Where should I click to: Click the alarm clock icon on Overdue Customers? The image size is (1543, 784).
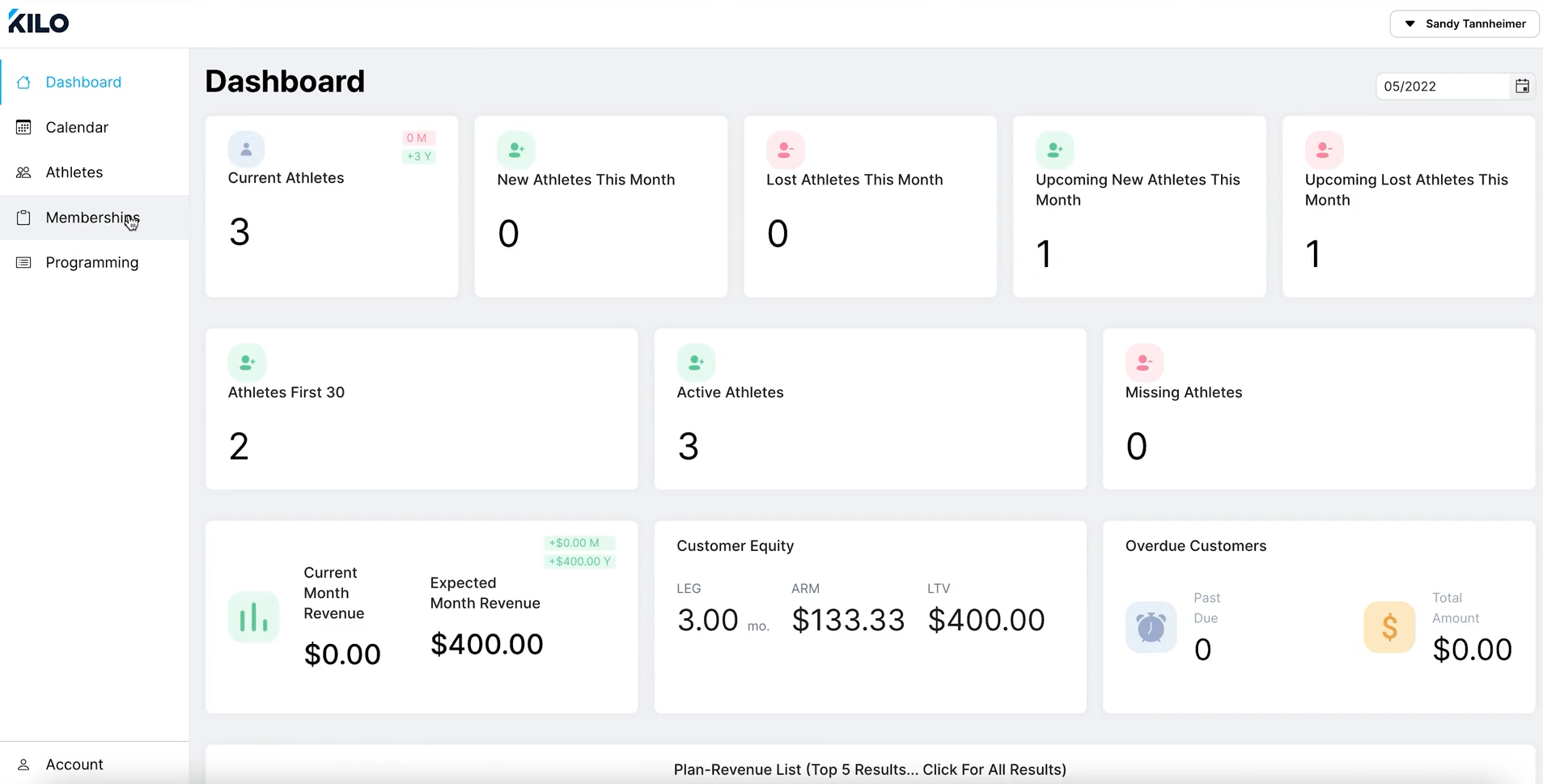coord(1150,627)
